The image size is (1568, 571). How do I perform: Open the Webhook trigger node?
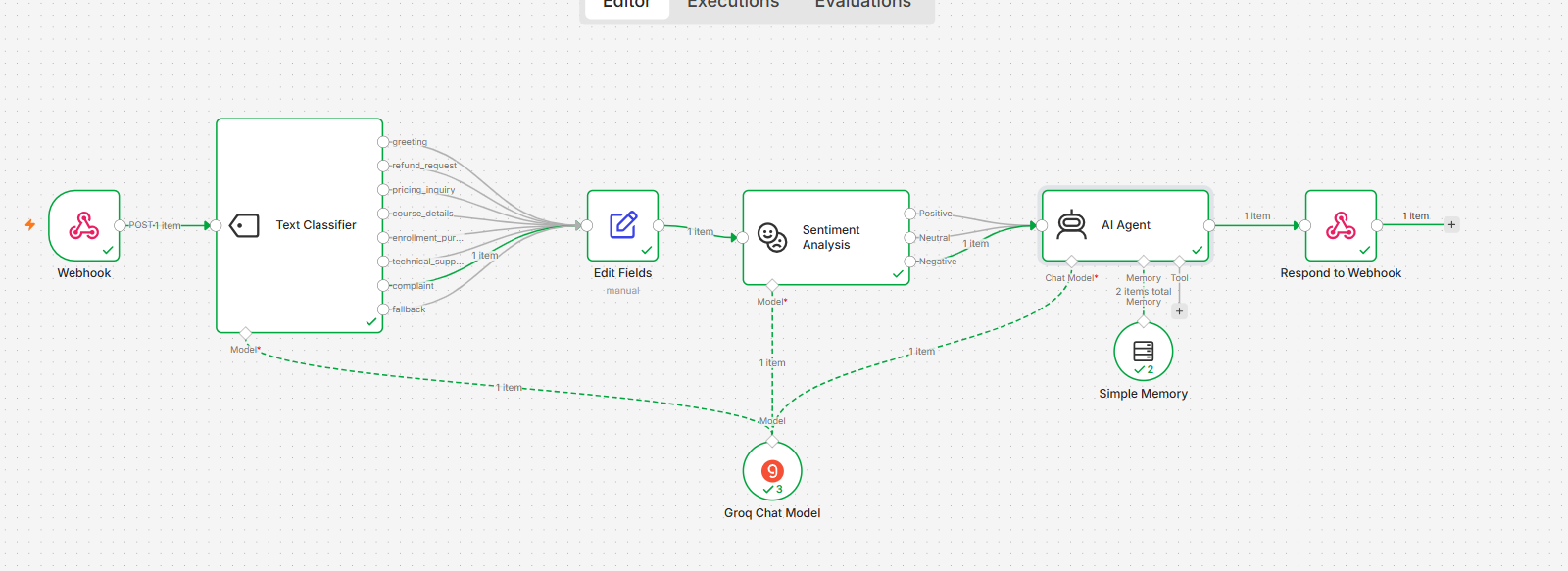click(84, 225)
